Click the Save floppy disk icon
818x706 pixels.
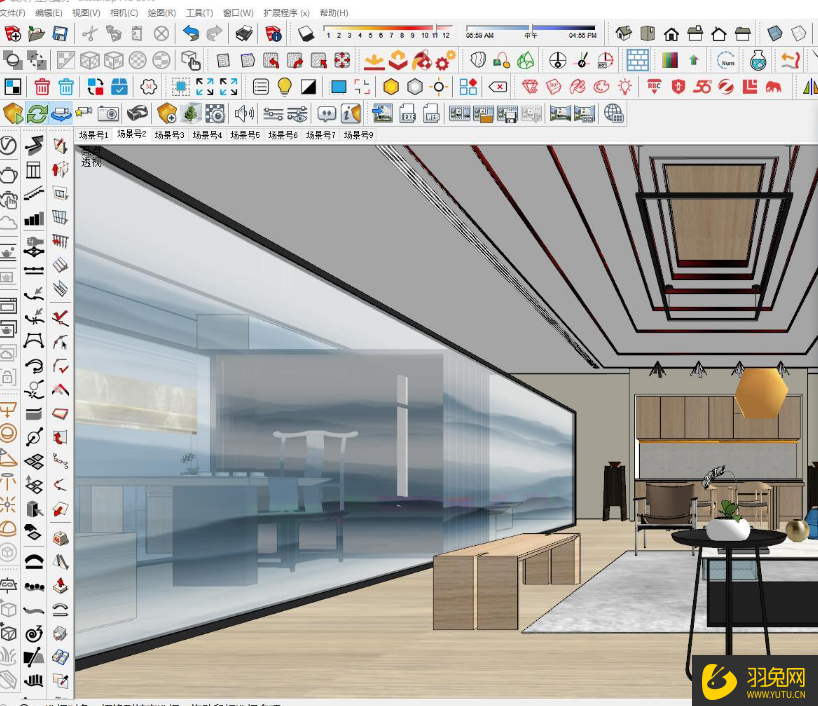(60, 34)
